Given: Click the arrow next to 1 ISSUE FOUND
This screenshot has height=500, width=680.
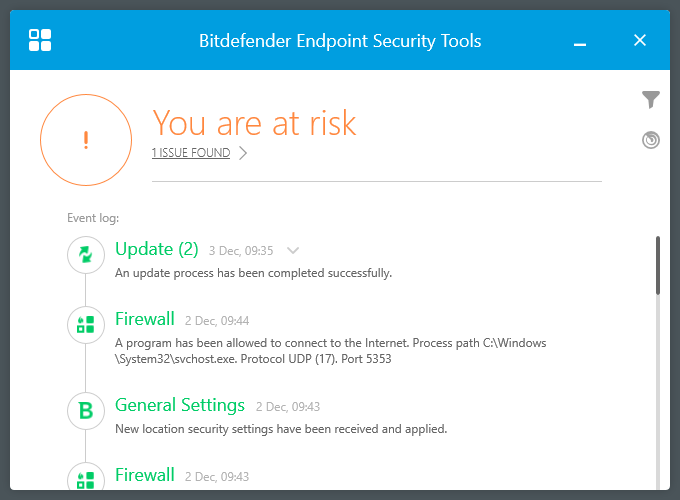Looking at the screenshot, I should 243,153.
